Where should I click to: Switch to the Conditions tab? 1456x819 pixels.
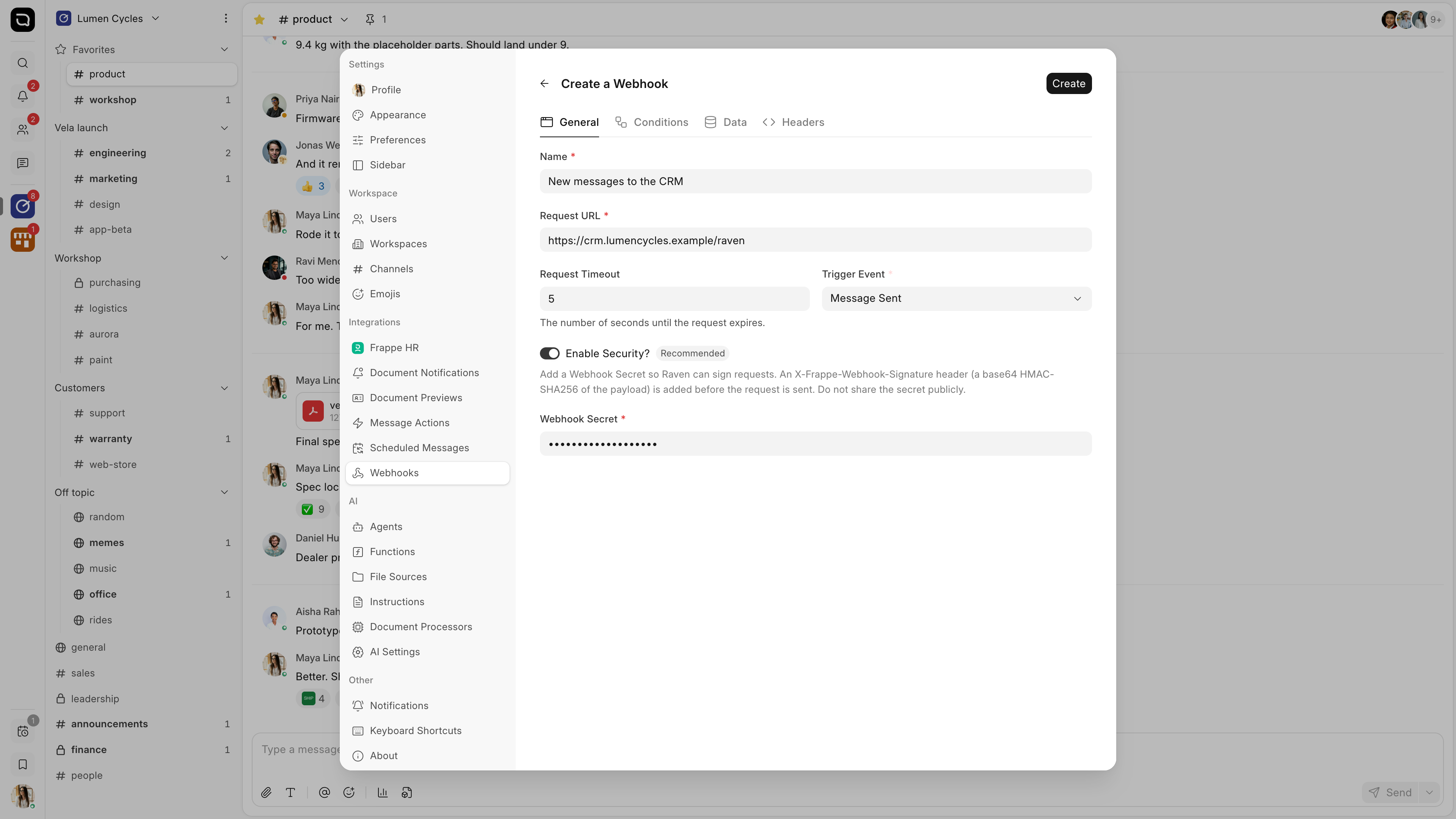point(652,122)
